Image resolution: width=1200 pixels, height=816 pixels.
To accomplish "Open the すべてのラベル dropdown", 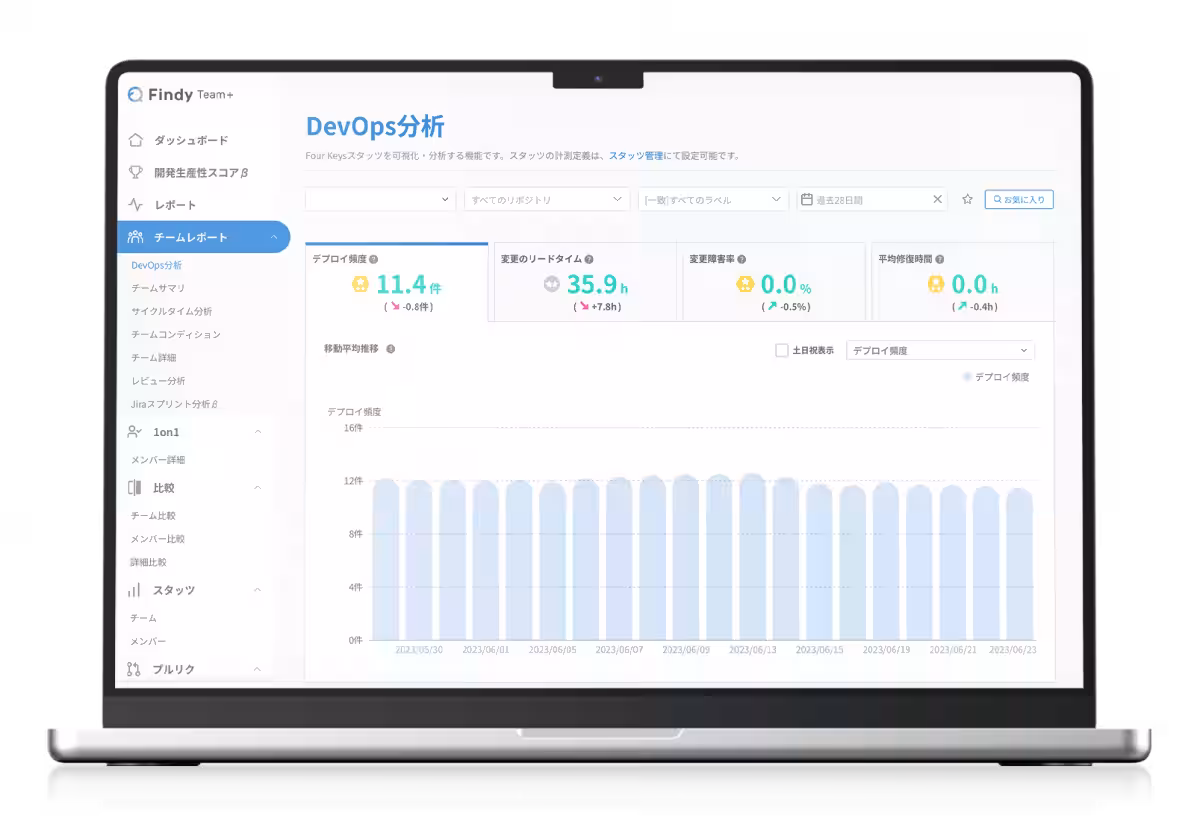I will (713, 200).
